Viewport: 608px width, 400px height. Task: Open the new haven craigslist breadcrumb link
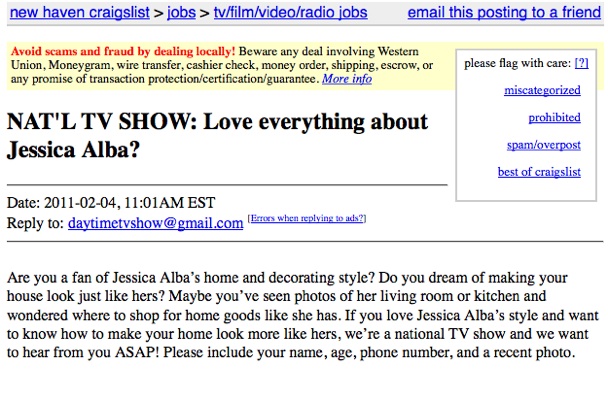click(x=78, y=13)
